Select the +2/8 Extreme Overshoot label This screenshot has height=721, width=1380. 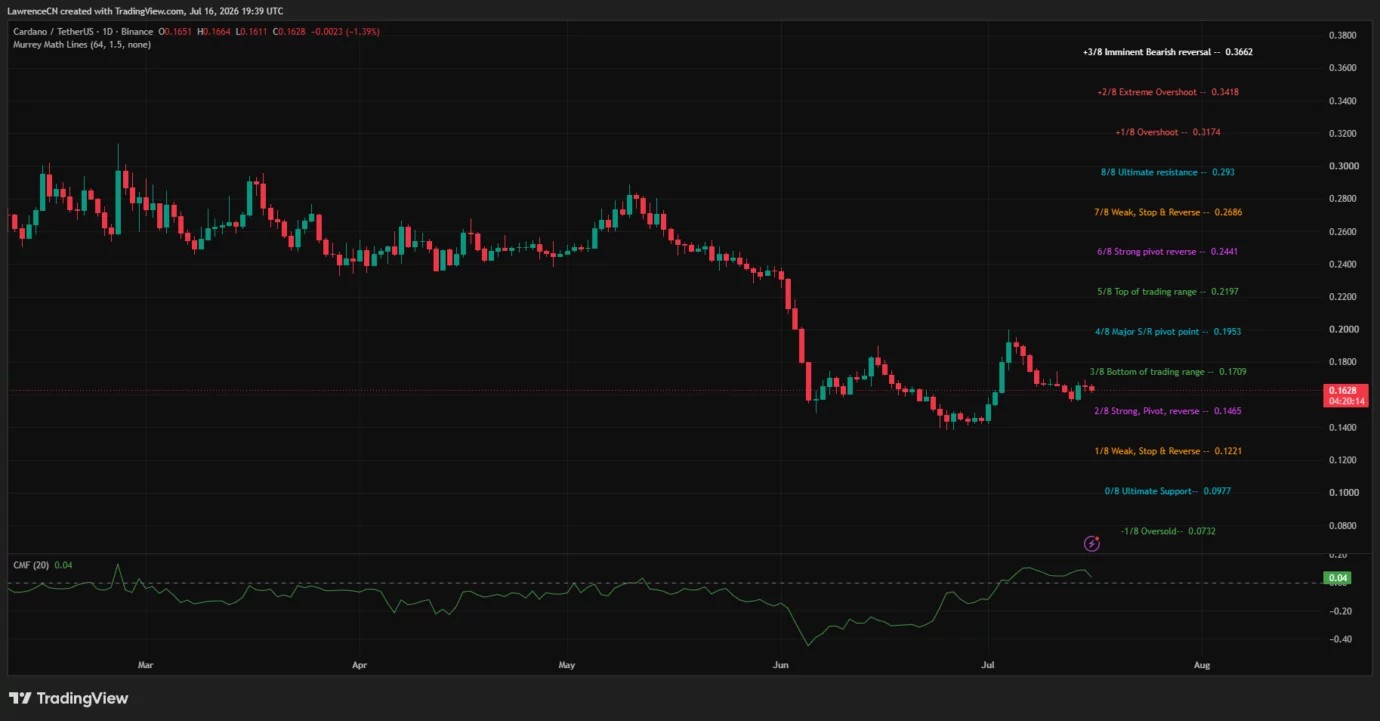[x=1168, y=92]
